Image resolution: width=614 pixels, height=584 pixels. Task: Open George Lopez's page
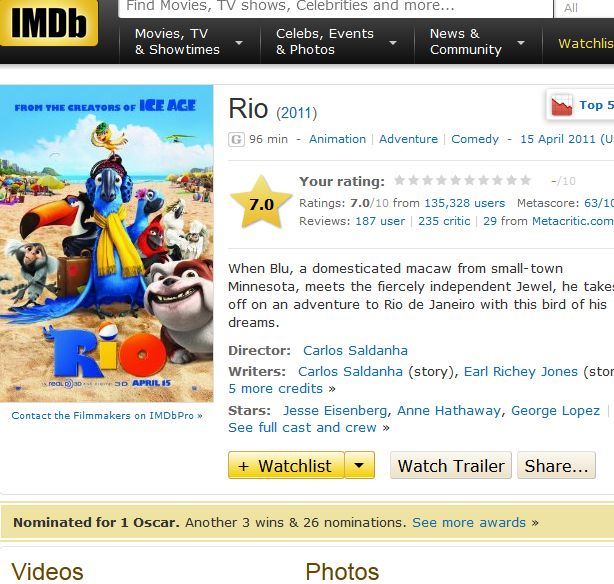click(555, 410)
